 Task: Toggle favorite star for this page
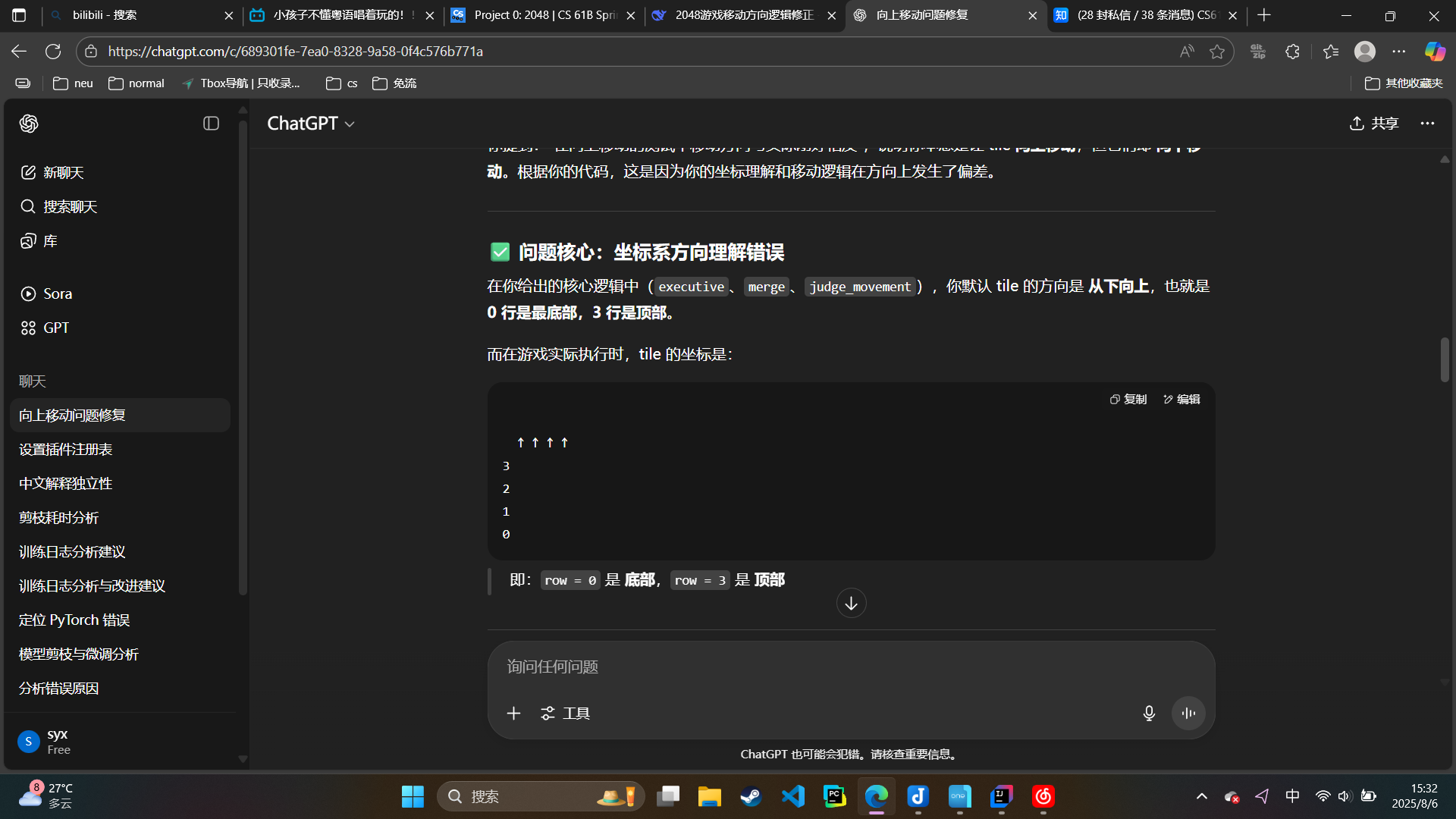coord(1217,51)
